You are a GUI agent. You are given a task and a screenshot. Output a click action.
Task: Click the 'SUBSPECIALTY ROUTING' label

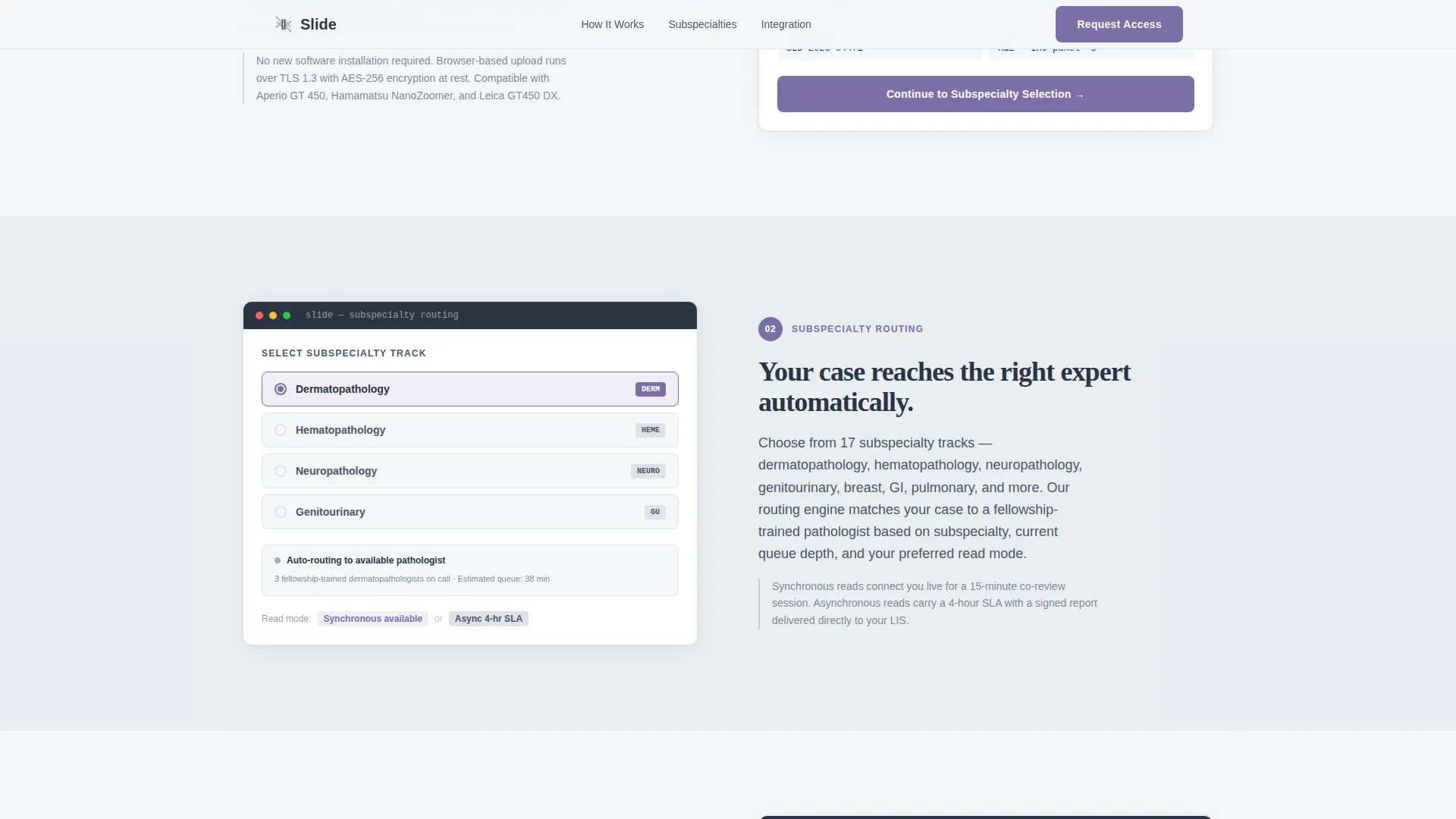pyautogui.click(x=857, y=329)
